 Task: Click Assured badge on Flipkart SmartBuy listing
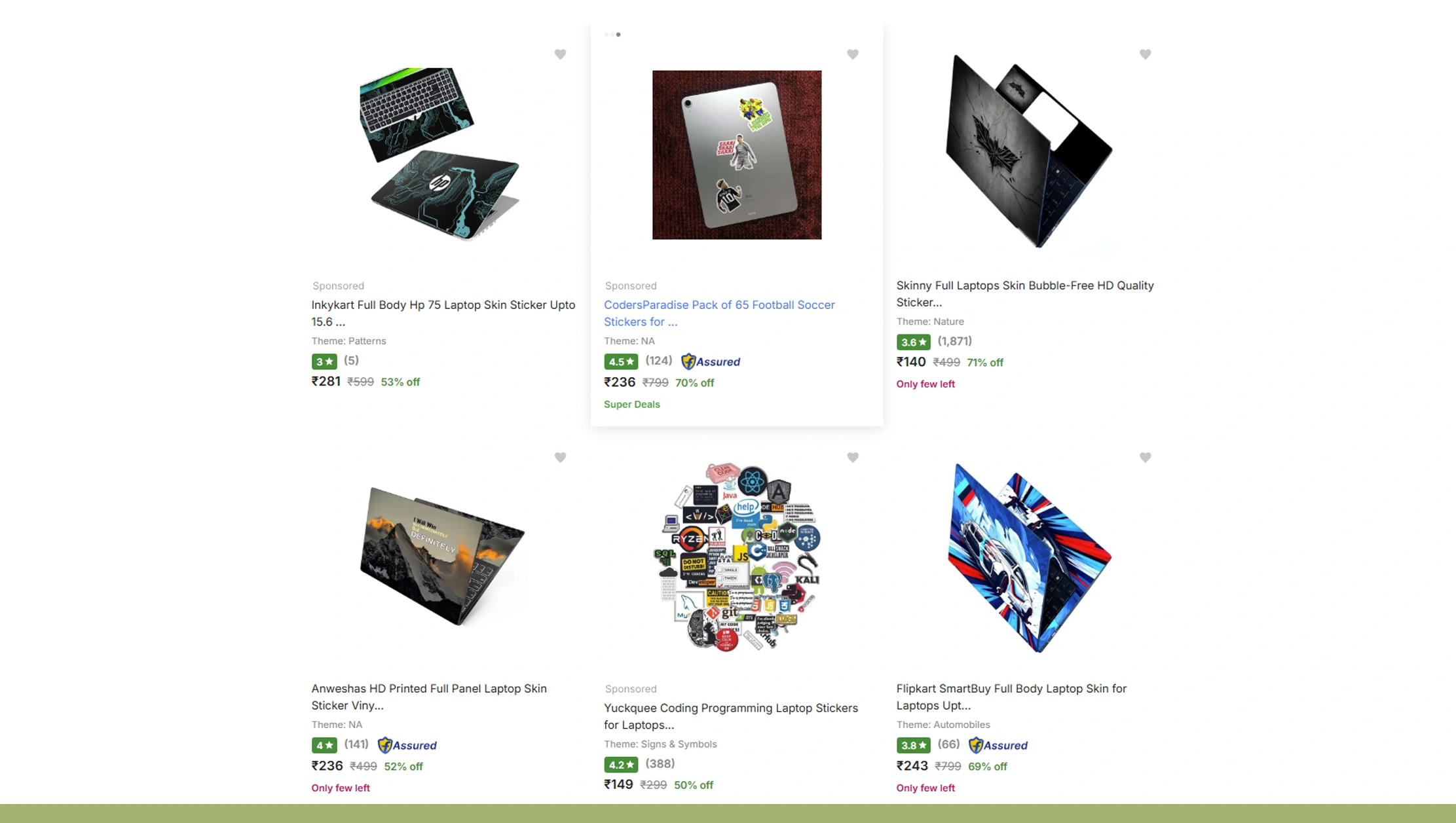click(x=998, y=745)
